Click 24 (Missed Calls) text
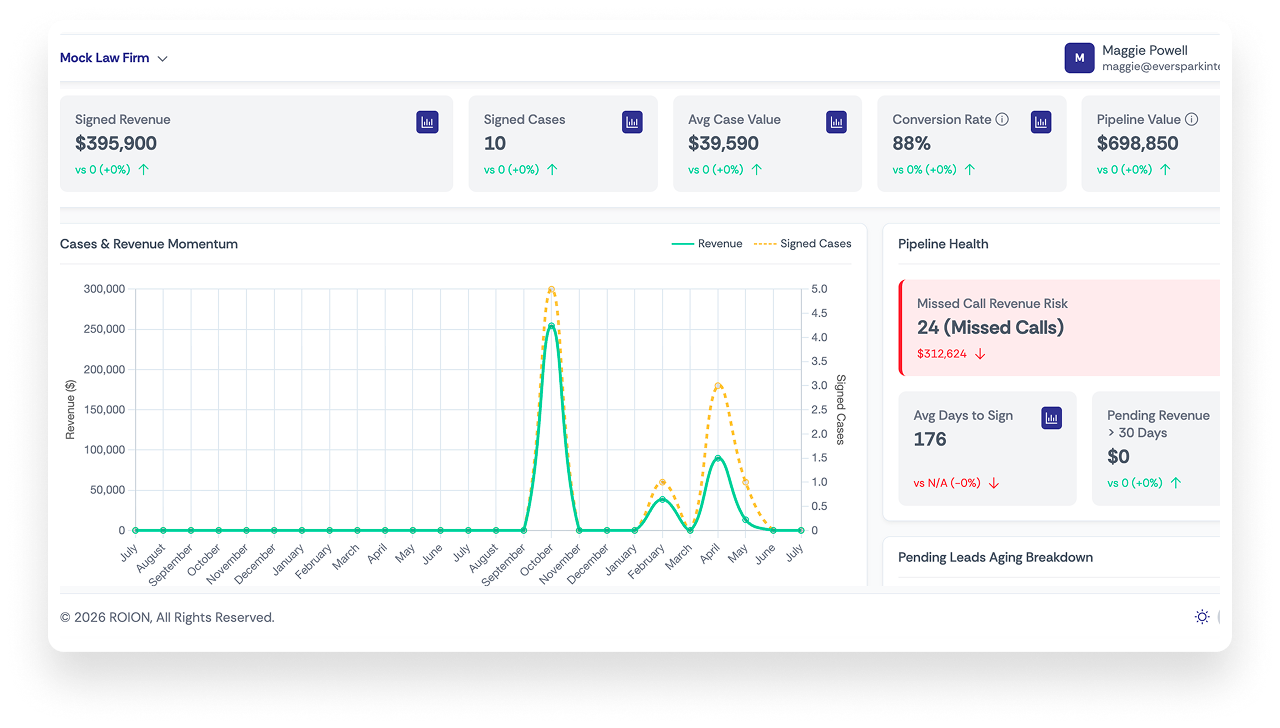Viewport: 1280px width, 728px height. coord(990,327)
